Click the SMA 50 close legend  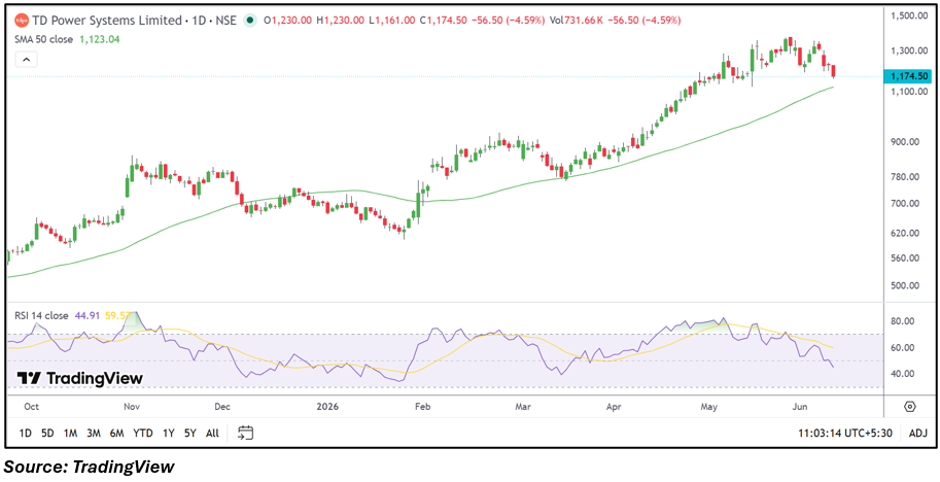45,40
